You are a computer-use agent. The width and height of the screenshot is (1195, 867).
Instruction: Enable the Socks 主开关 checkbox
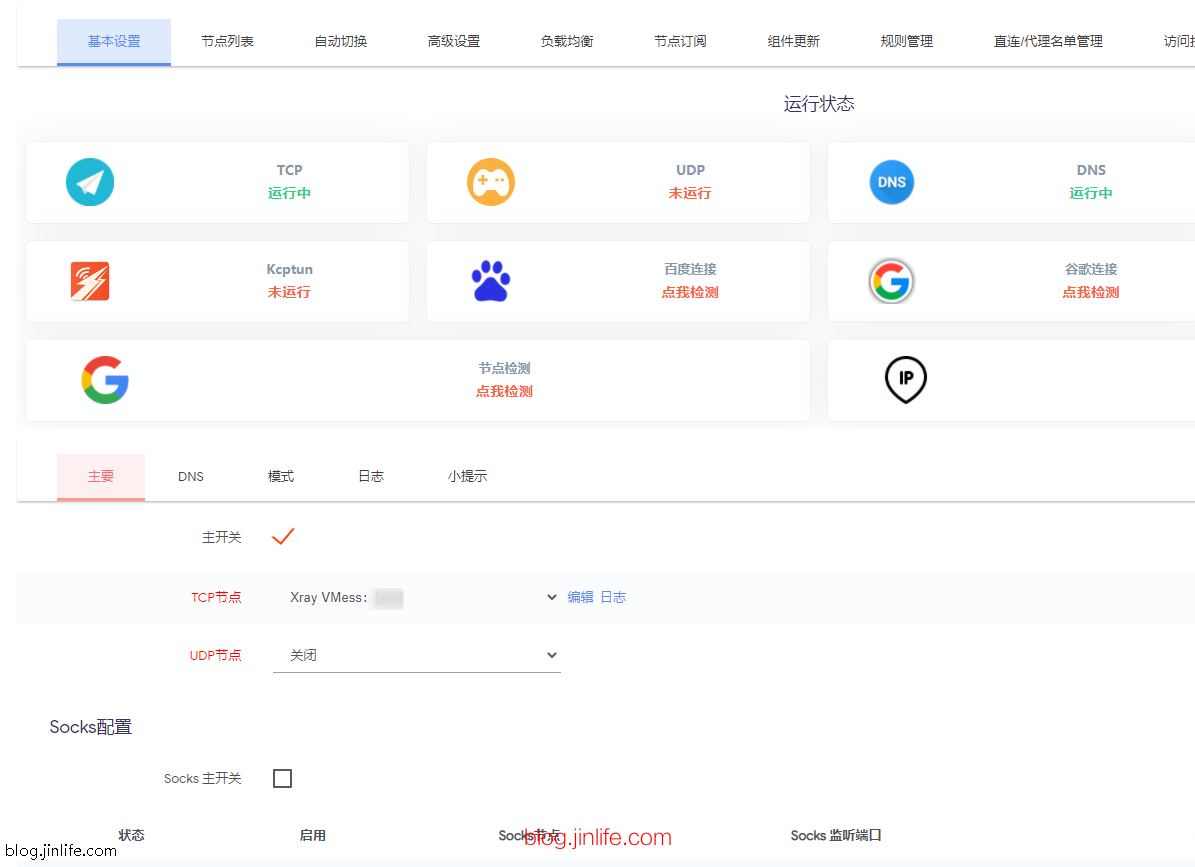coord(283,778)
